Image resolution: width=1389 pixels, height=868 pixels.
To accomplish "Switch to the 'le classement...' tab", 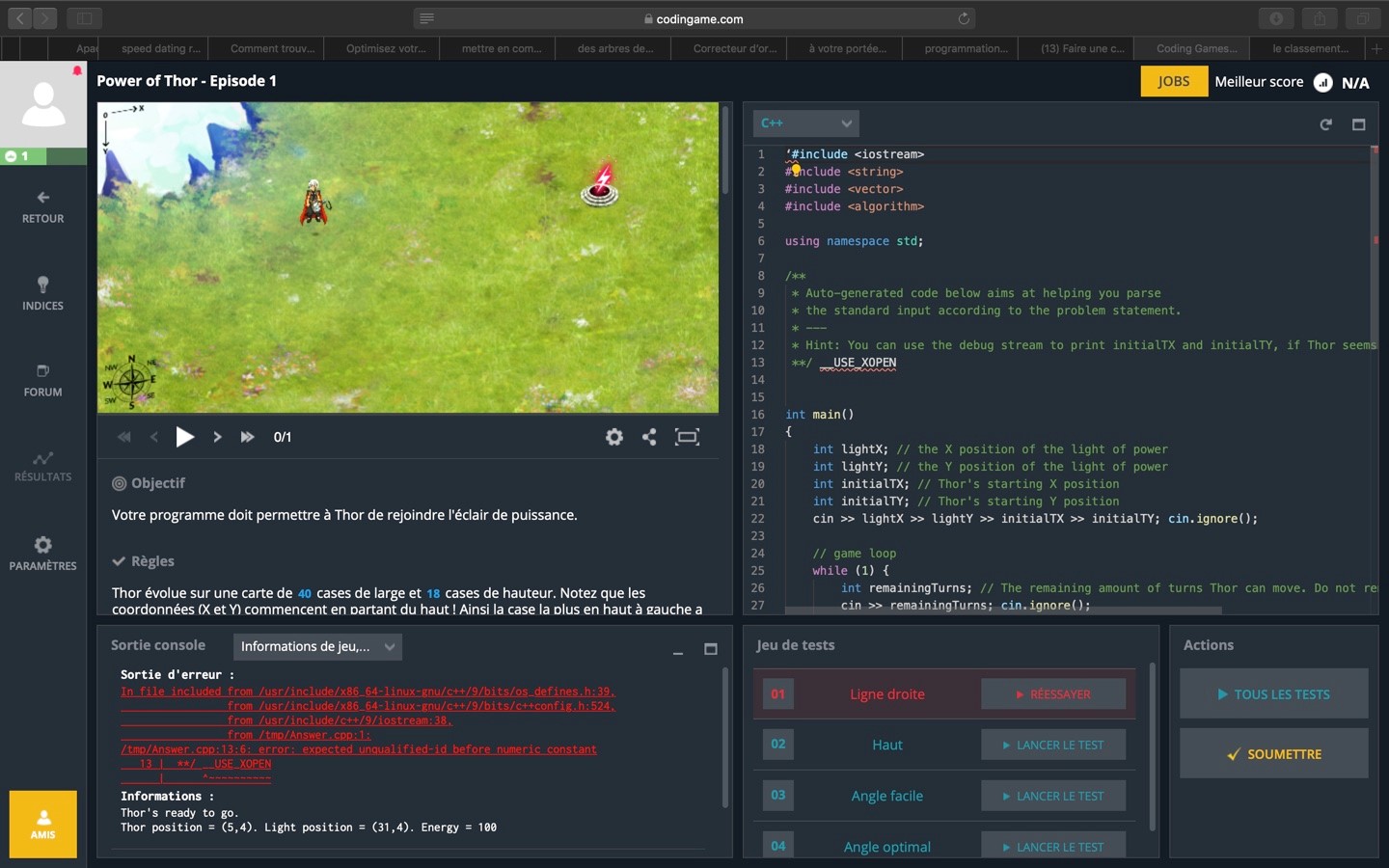I will coord(1310,48).
